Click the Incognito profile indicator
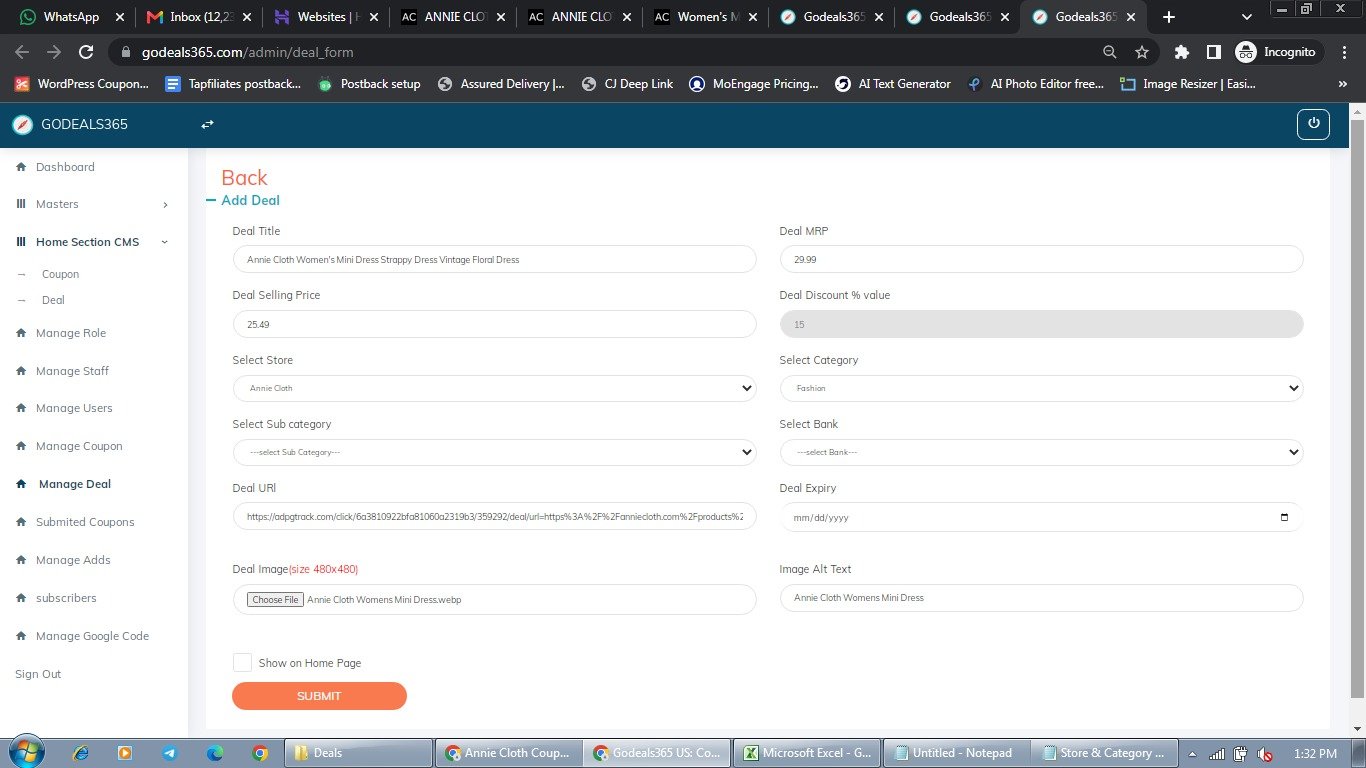 click(1276, 52)
